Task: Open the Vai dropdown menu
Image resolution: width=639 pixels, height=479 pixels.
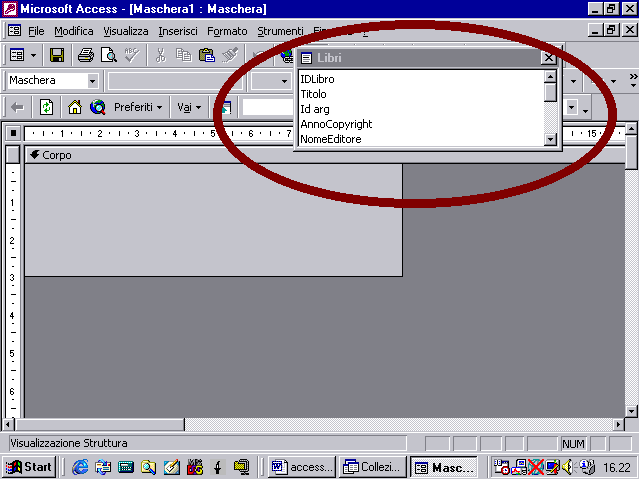Action: click(189, 108)
